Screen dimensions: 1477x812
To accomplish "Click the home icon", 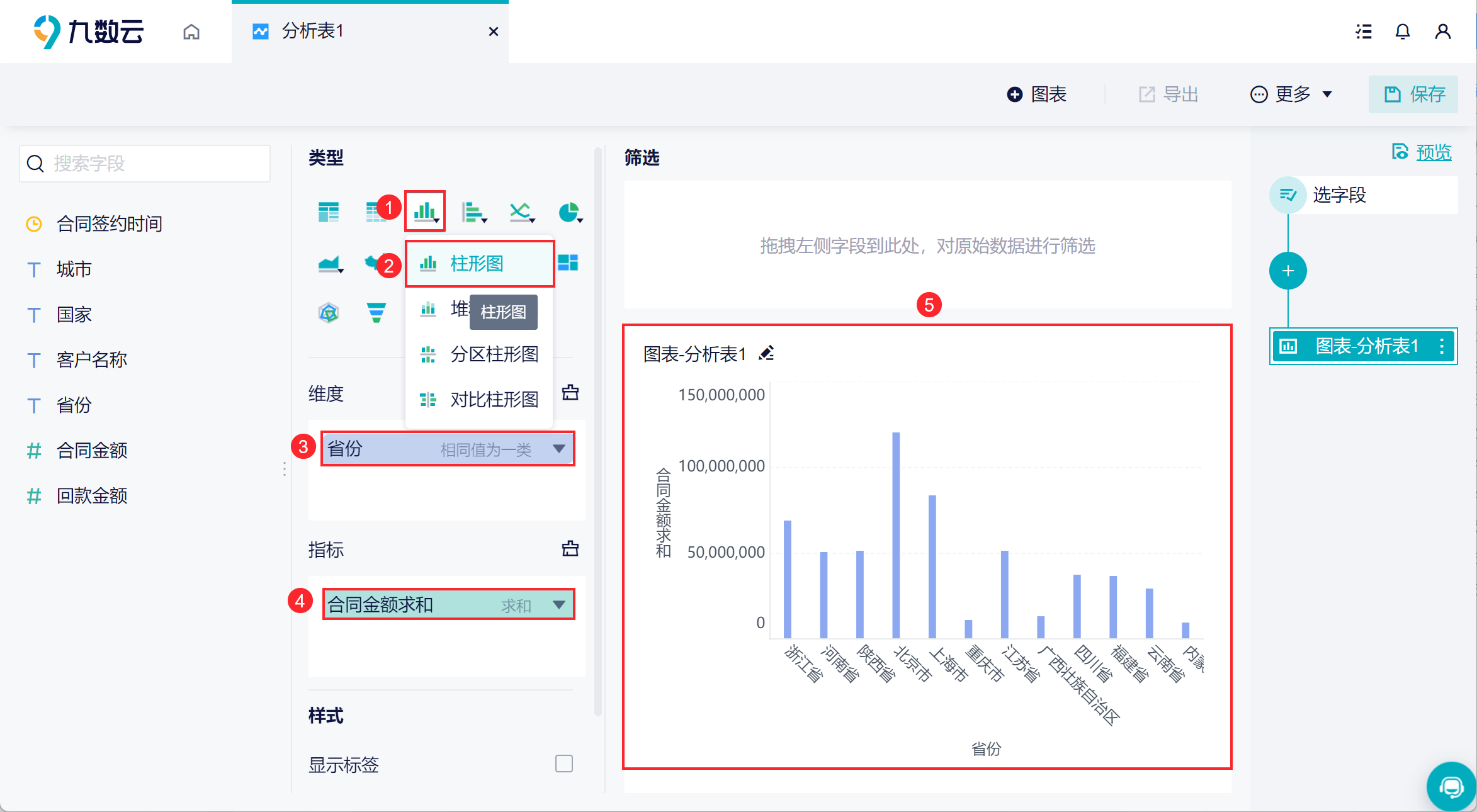I will [191, 31].
